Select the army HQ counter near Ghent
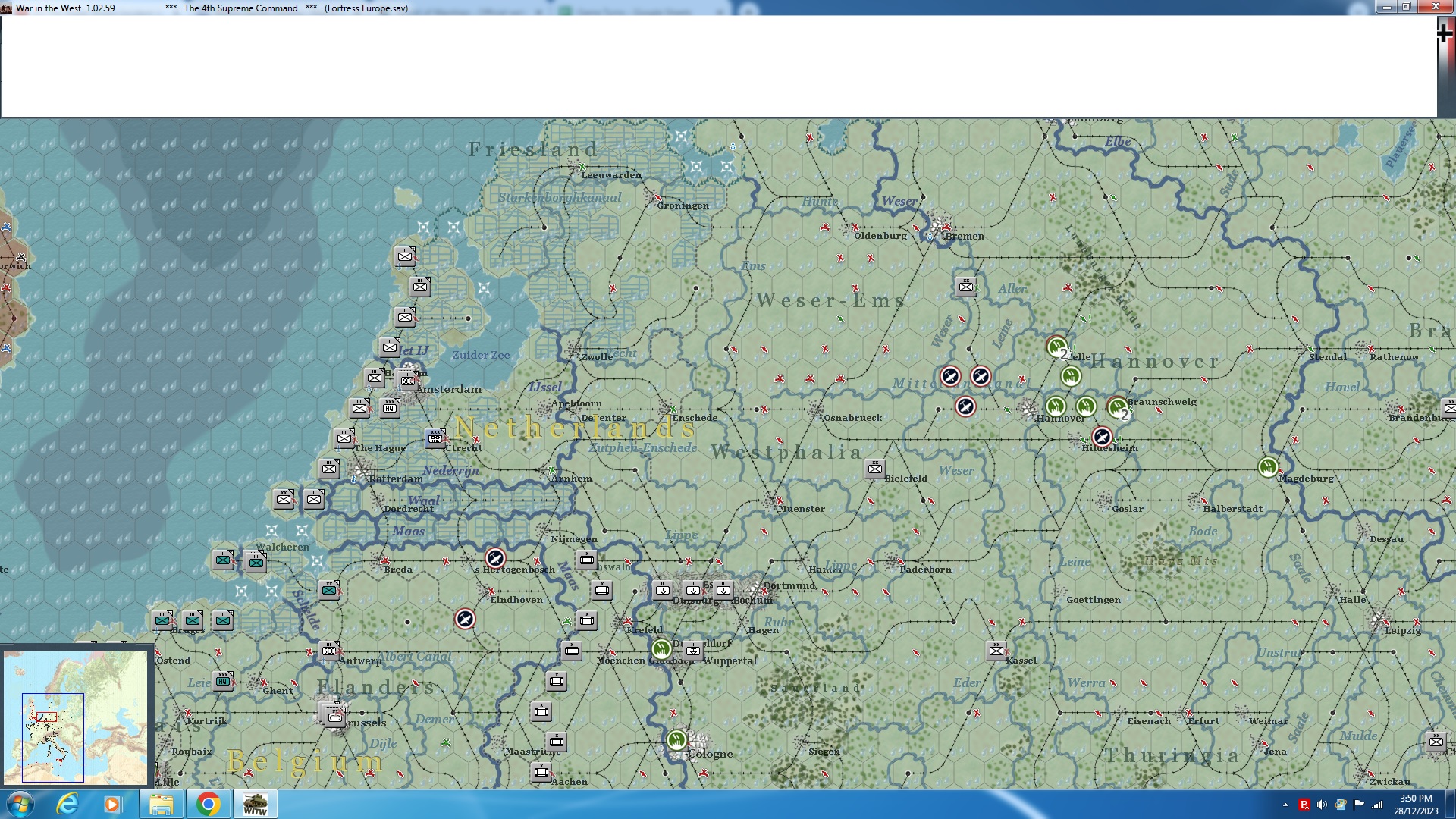 point(223,680)
